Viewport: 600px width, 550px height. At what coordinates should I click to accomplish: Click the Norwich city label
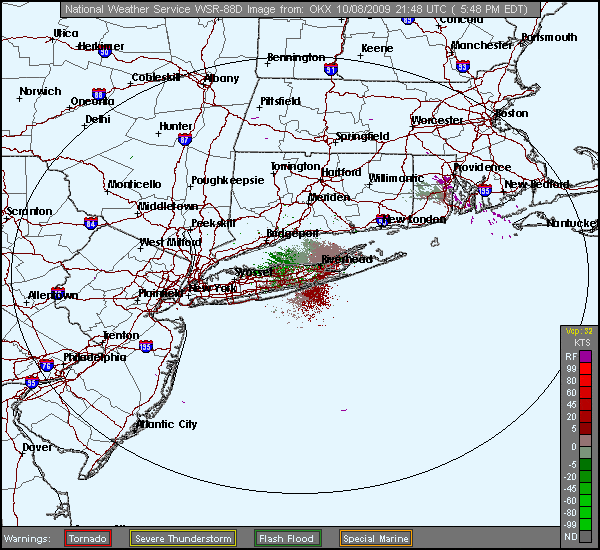pyautogui.click(x=40, y=91)
